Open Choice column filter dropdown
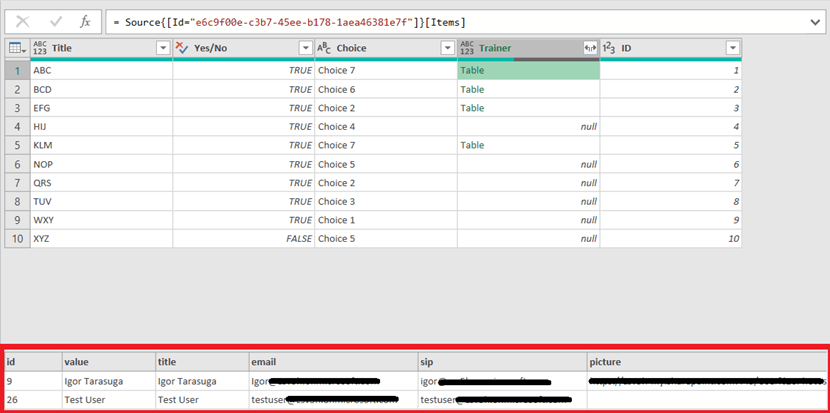This screenshot has width=830, height=413. click(x=448, y=48)
